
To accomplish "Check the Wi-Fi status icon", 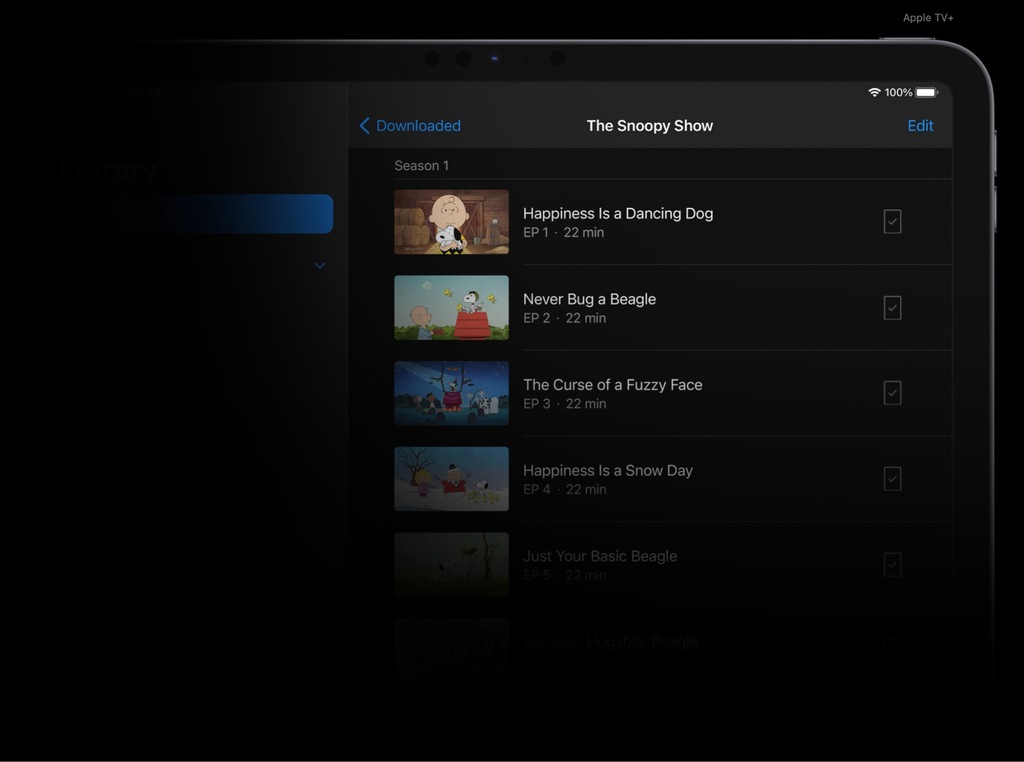I will click(x=874, y=92).
